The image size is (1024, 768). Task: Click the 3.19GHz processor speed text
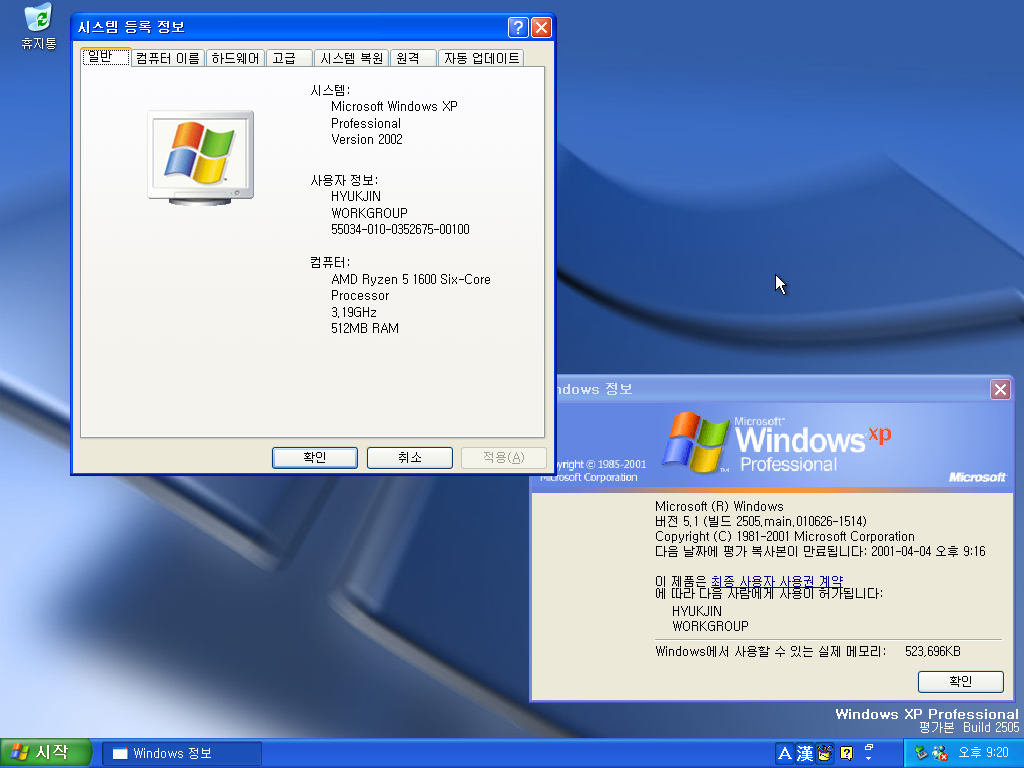click(x=354, y=312)
